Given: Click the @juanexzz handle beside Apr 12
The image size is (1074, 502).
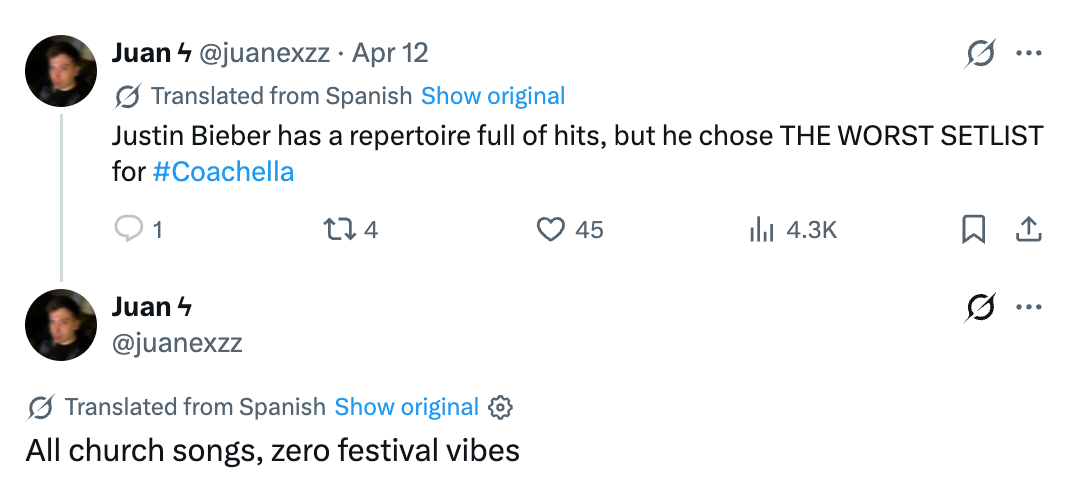Looking at the screenshot, I should [x=265, y=53].
